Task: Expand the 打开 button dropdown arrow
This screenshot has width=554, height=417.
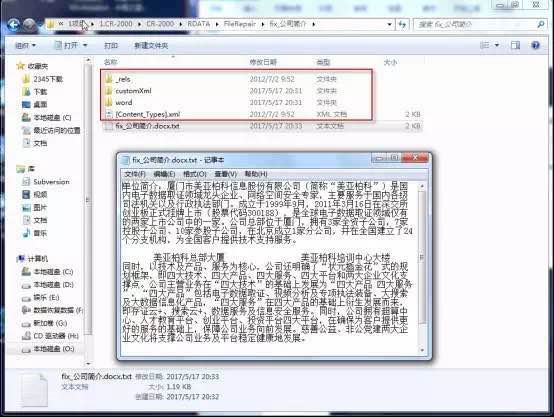Action: (x=85, y=45)
